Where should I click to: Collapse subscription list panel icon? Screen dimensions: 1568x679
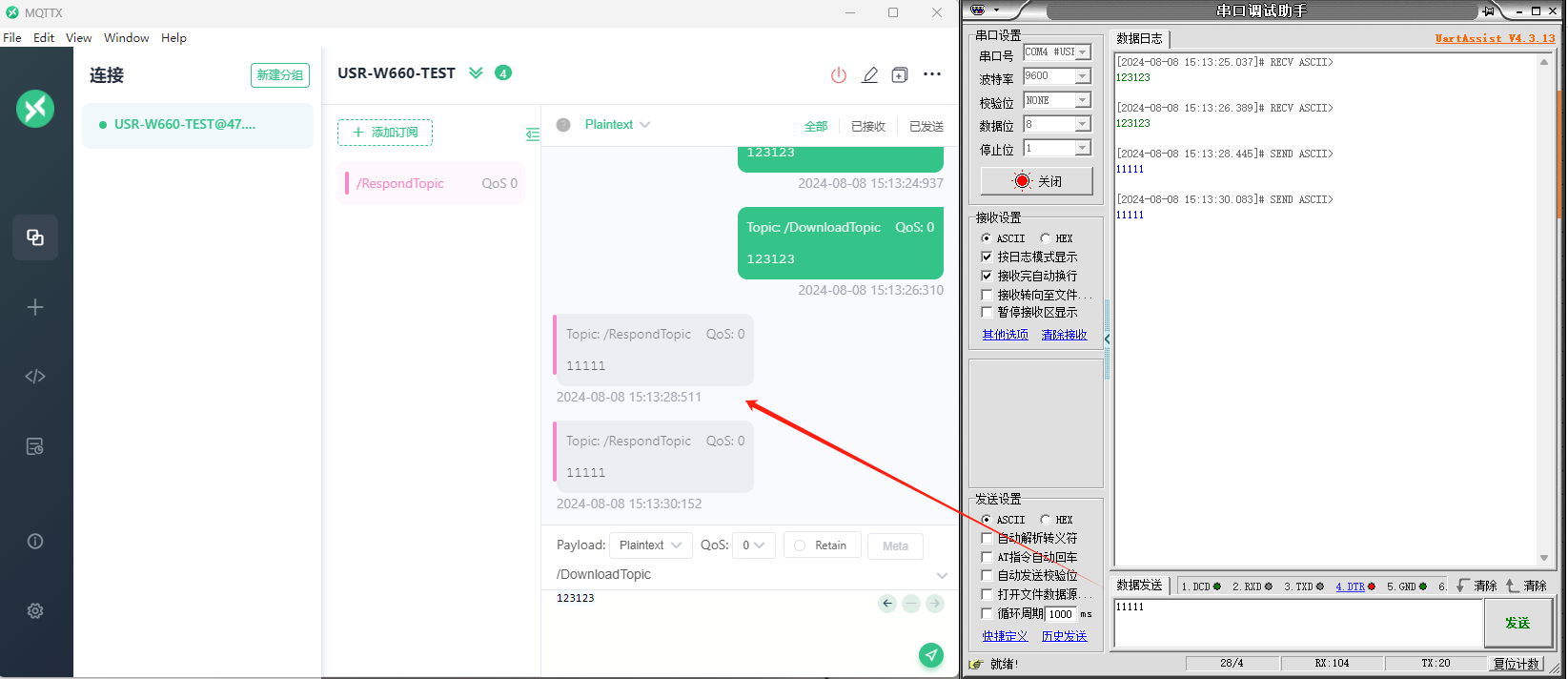coord(532,134)
